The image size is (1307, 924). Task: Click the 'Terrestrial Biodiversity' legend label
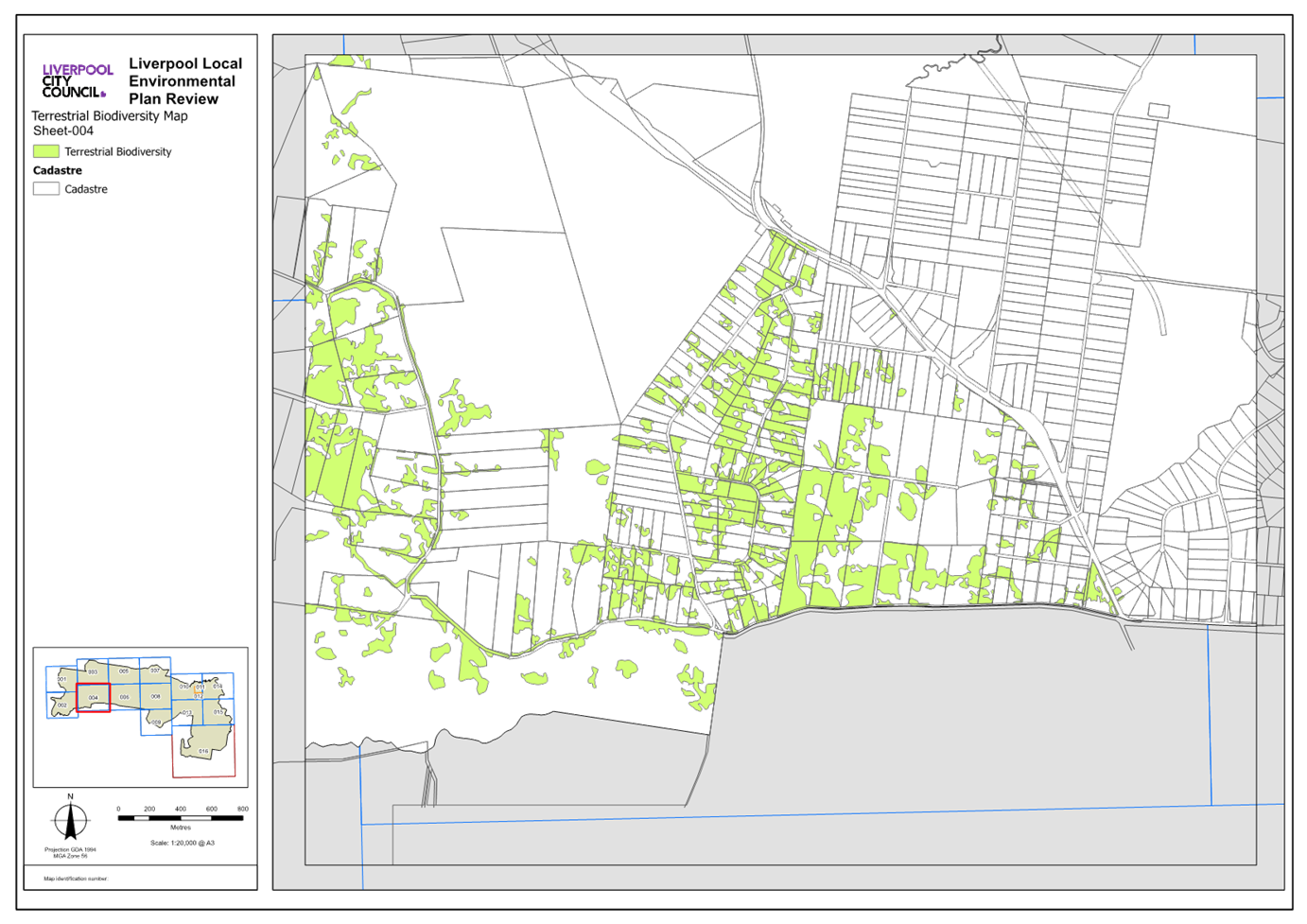tap(118, 151)
